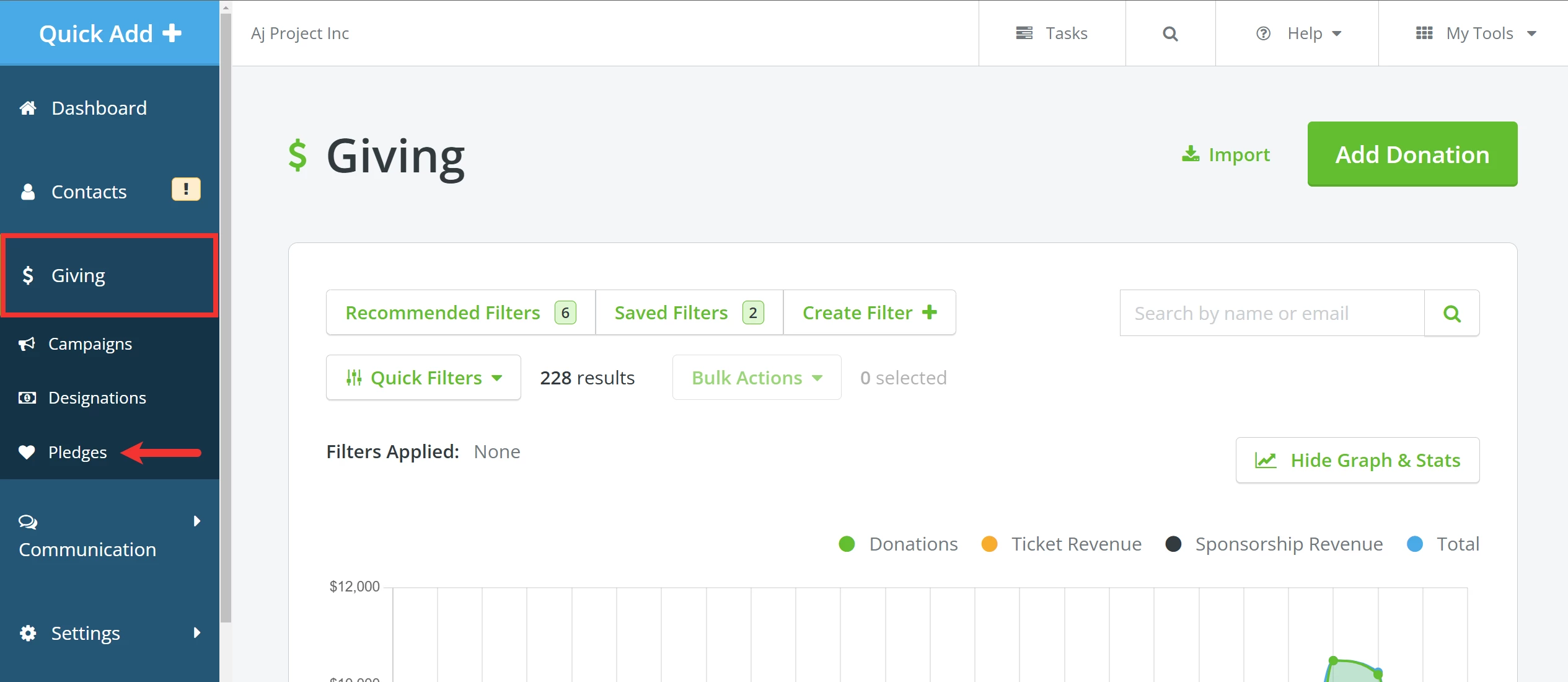The image size is (1568, 682).
Task: Click the Pledges heart icon
Action: 27,453
